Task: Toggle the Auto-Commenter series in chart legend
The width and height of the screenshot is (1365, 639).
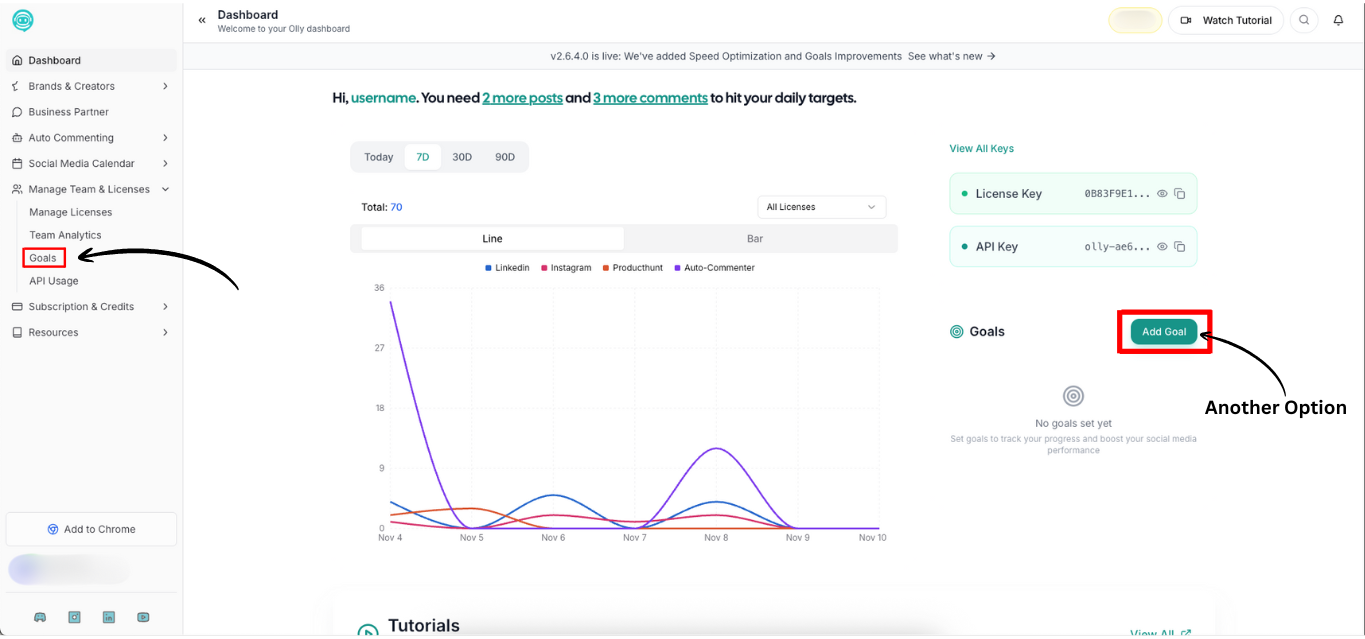Action: [x=715, y=268]
